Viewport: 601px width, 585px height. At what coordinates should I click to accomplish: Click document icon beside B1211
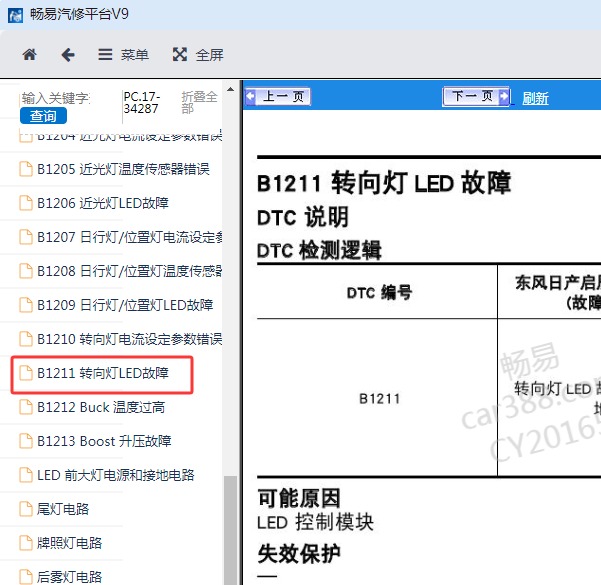coord(26,373)
